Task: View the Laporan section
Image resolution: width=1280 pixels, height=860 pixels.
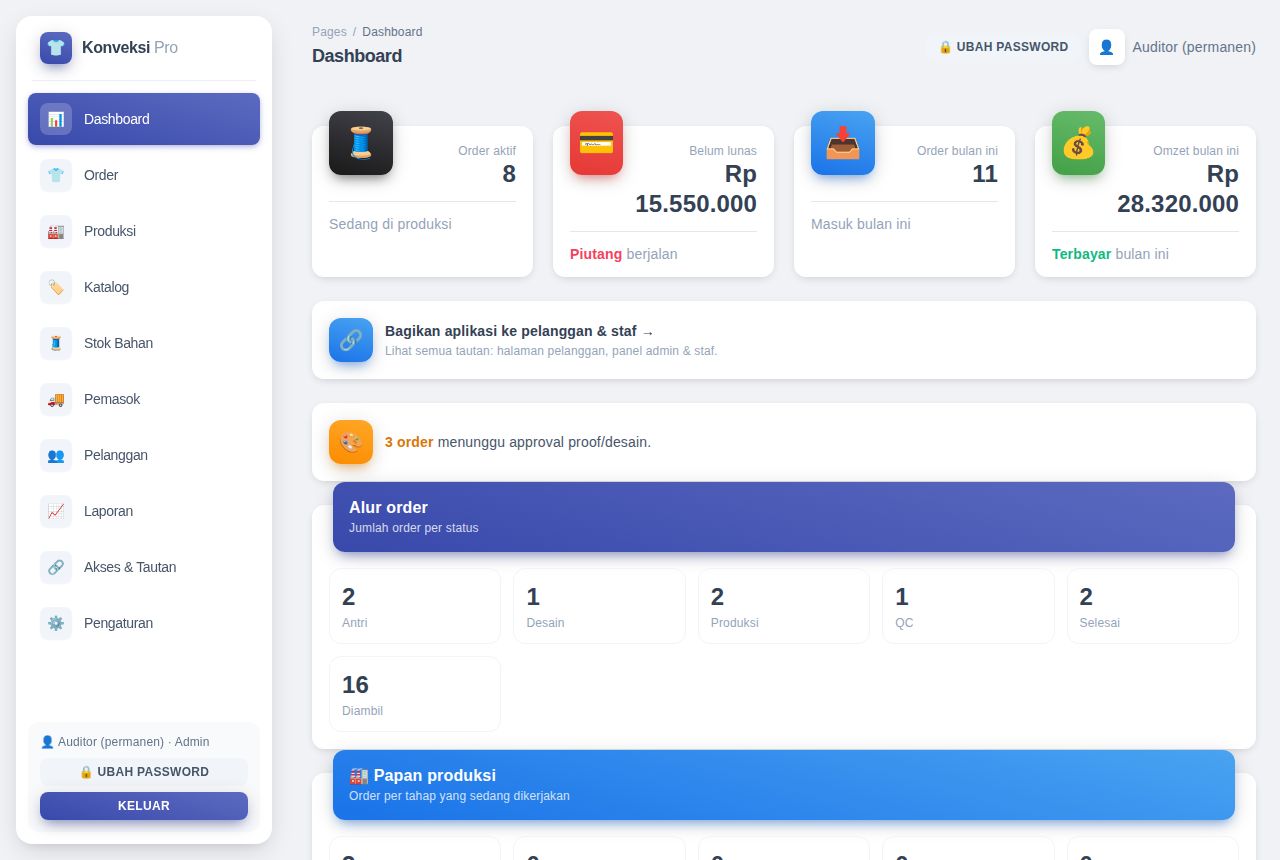Action: [x=144, y=511]
